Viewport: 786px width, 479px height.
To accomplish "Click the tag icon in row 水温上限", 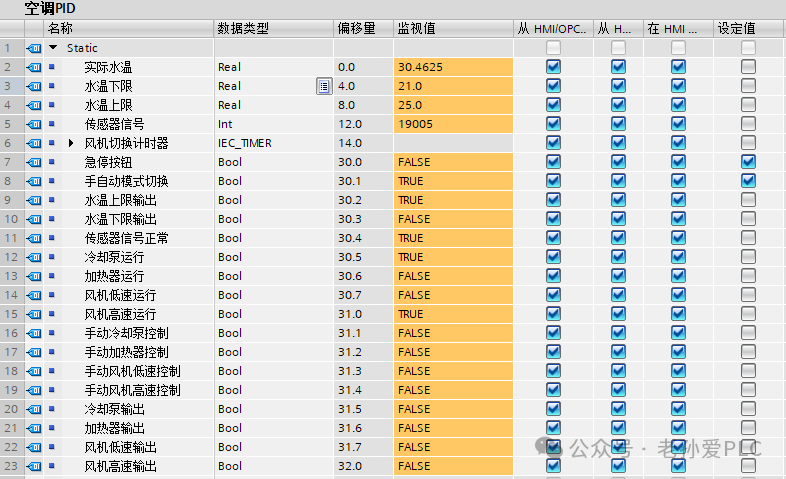I will tap(34, 105).
